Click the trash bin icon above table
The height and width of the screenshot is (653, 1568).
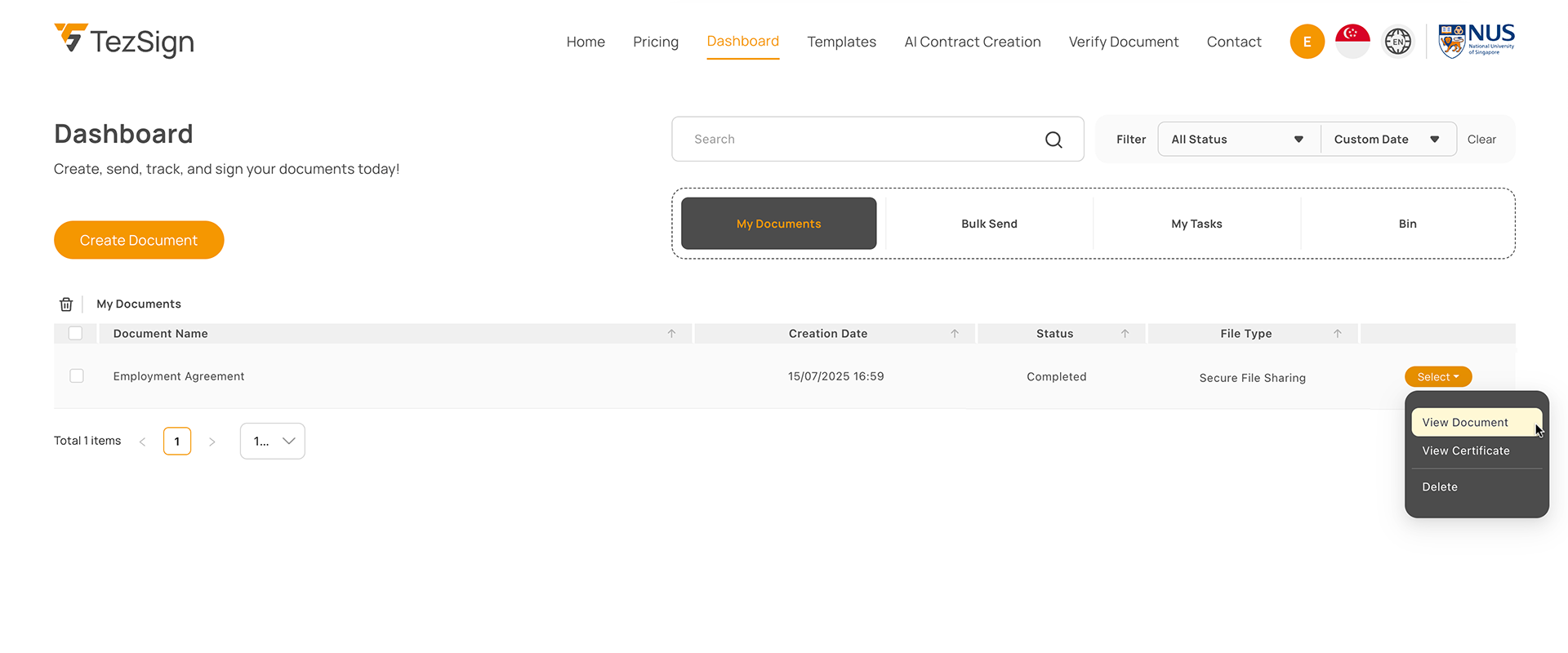coord(66,304)
